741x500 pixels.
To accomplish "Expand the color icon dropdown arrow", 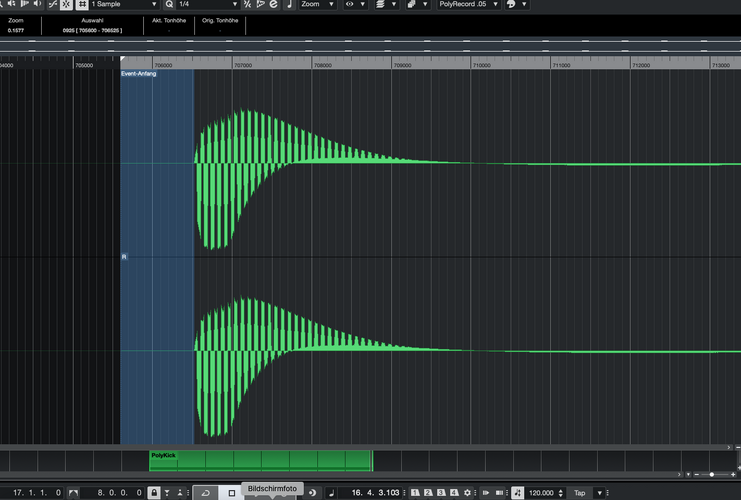I will coord(524,4).
